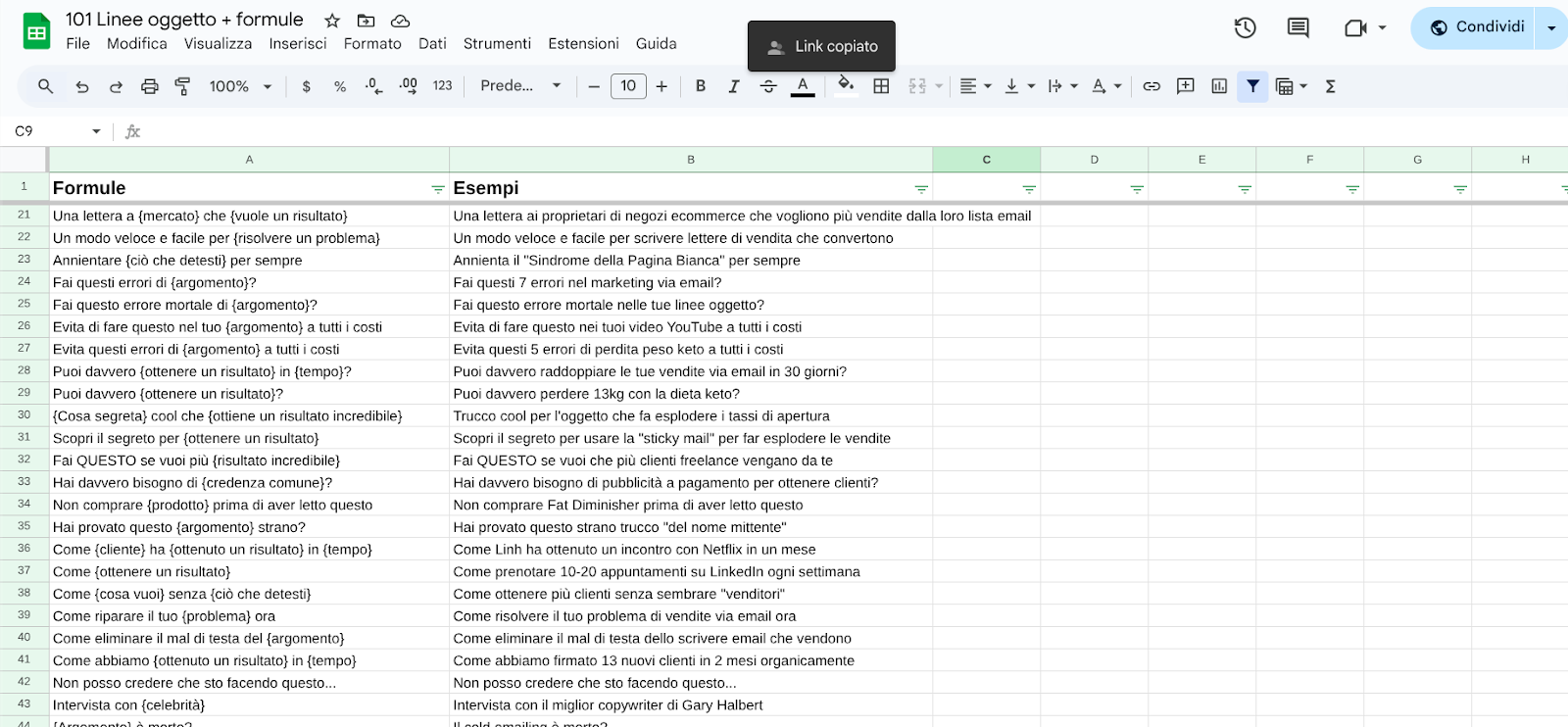This screenshot has width=1568, height=727.
Task: Click the font size field 10
Action: [x=628, y=86]
